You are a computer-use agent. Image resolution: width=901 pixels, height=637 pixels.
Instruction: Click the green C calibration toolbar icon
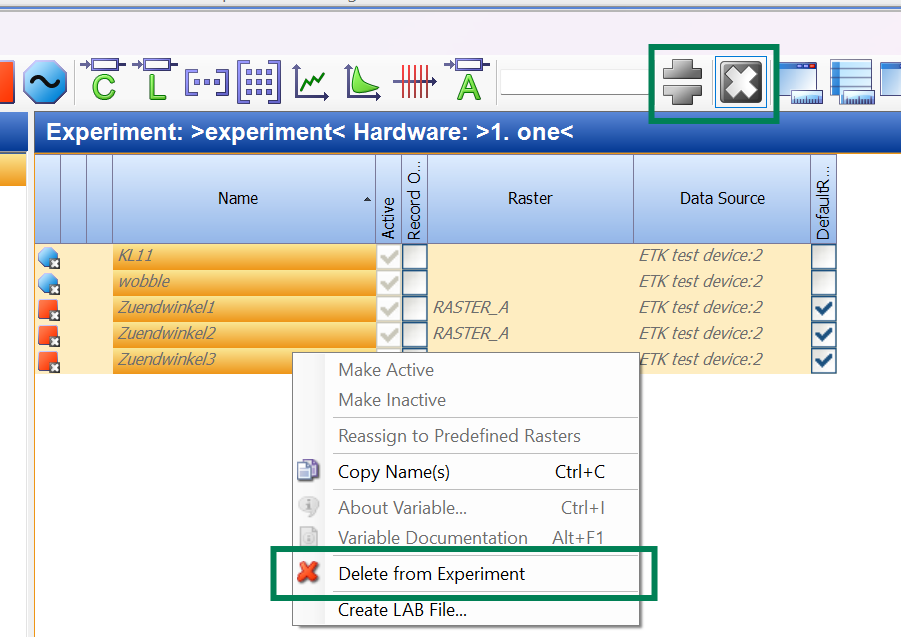[103, 80]
